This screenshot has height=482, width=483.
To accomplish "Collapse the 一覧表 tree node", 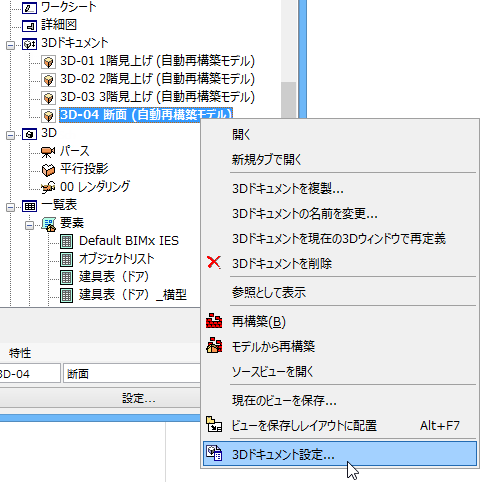I will point(10,207).
